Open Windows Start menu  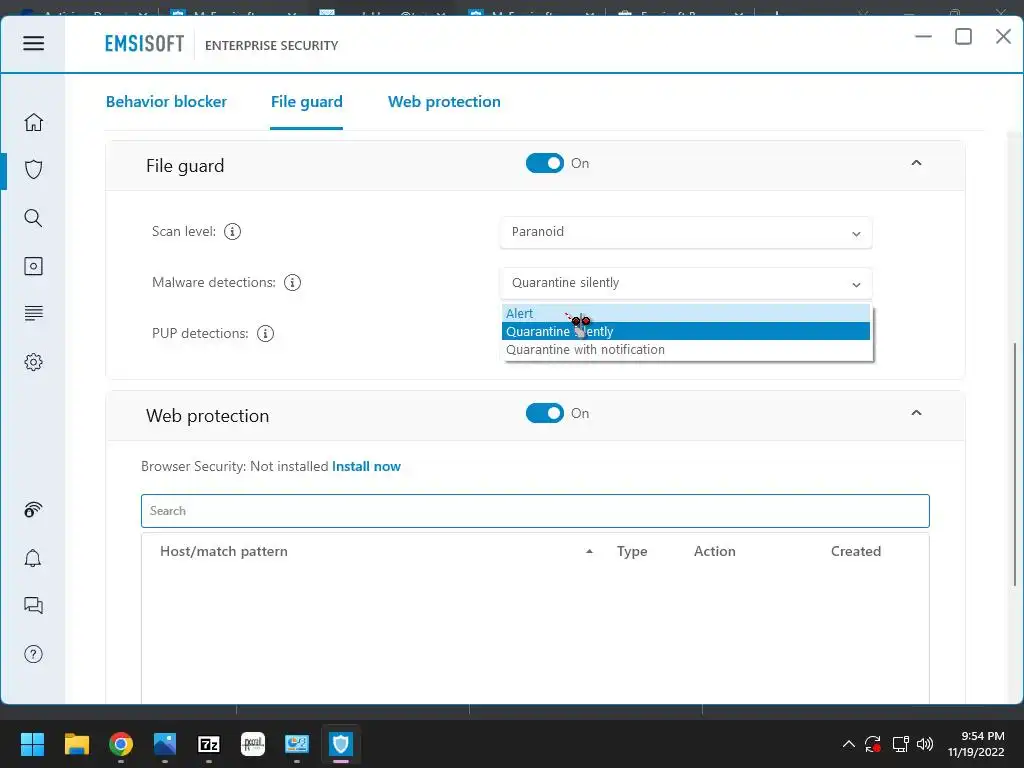point(32,744)
